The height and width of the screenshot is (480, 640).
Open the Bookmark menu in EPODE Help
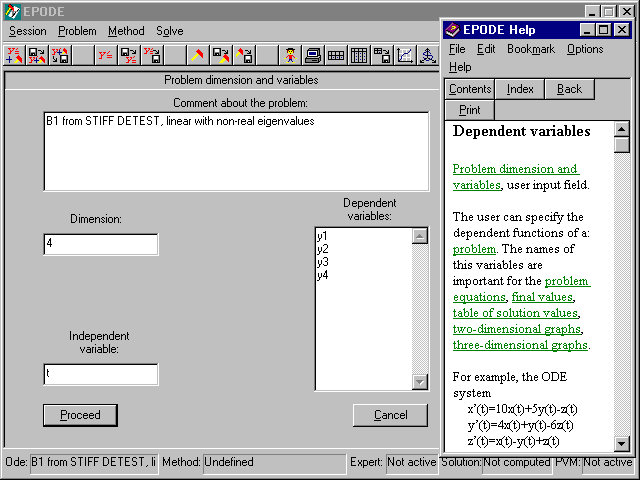point(531,49)
